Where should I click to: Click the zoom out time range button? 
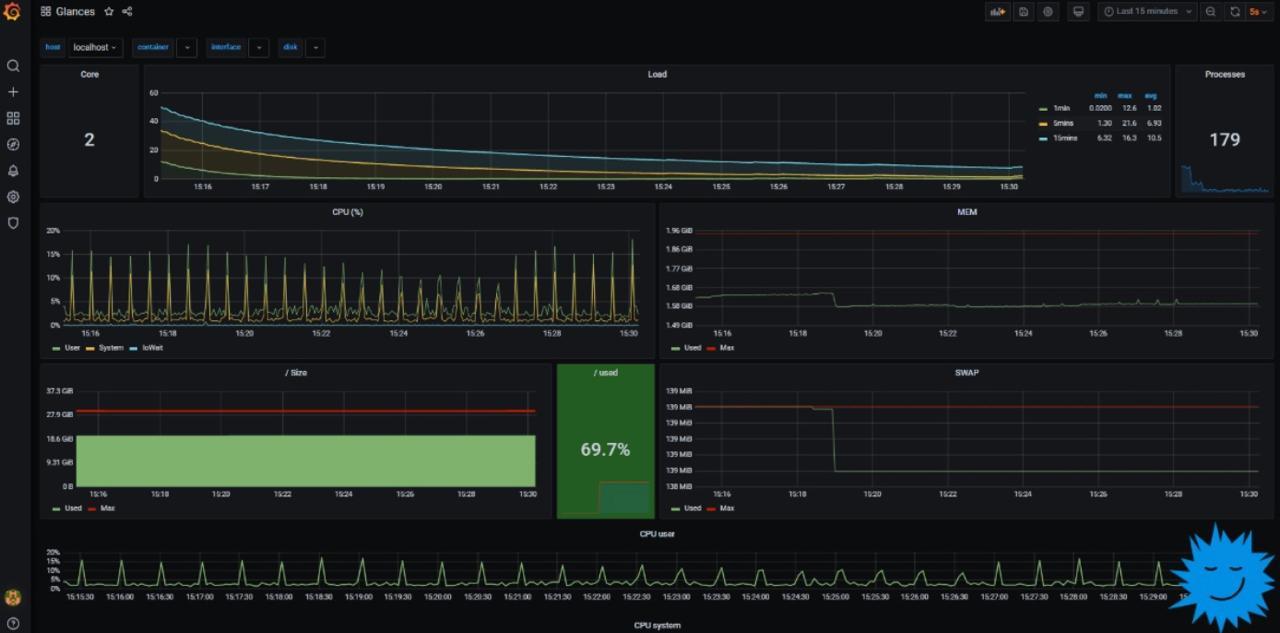coord(1211,12)
